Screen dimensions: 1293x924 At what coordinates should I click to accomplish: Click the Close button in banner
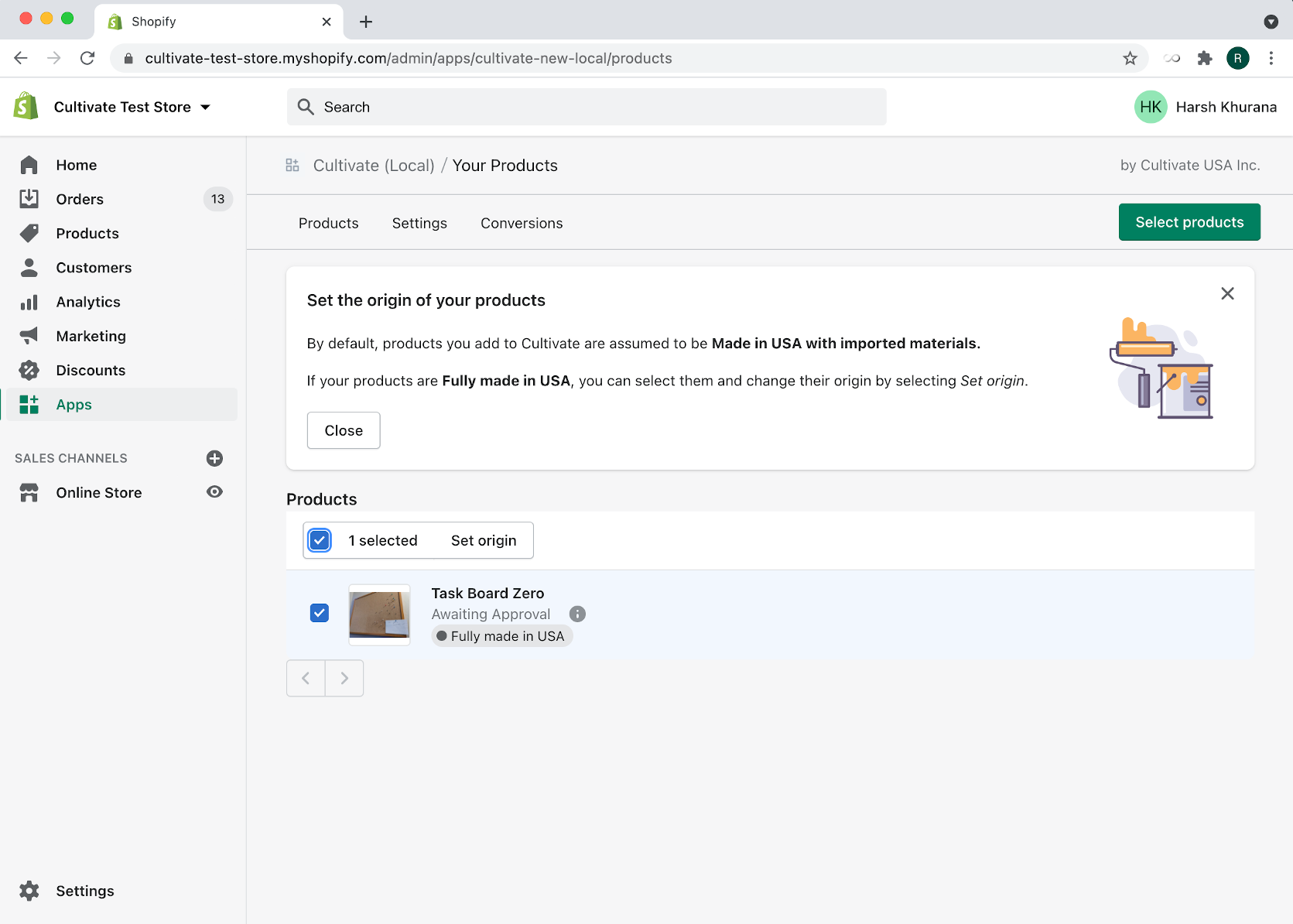(344, 430)
